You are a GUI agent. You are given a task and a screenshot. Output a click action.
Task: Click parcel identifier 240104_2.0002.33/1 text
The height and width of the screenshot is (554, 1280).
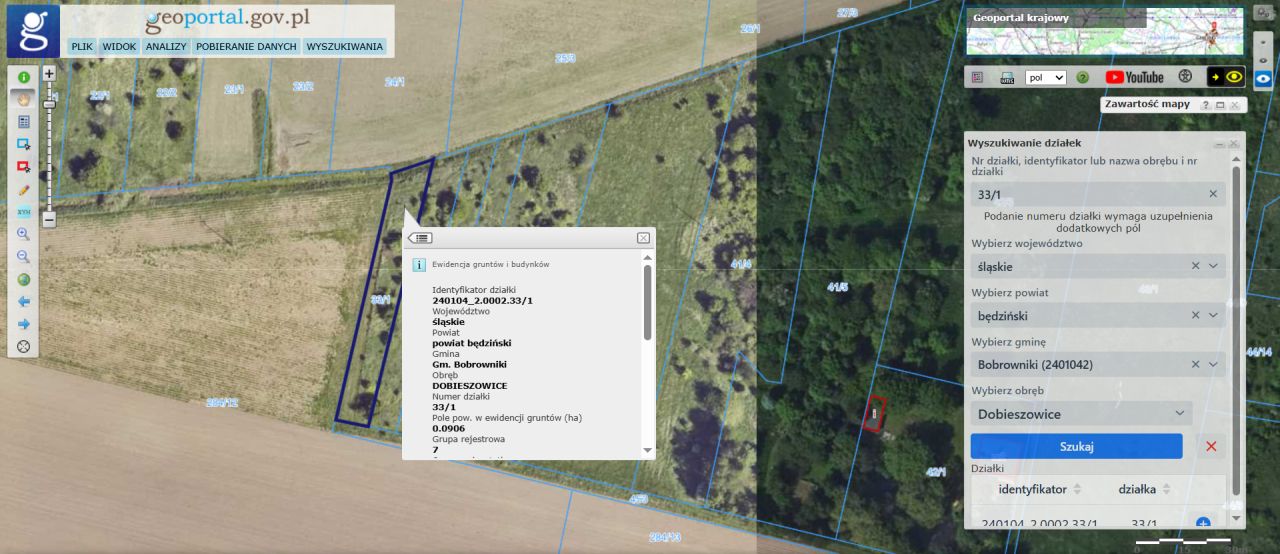(x=482, y=300)
